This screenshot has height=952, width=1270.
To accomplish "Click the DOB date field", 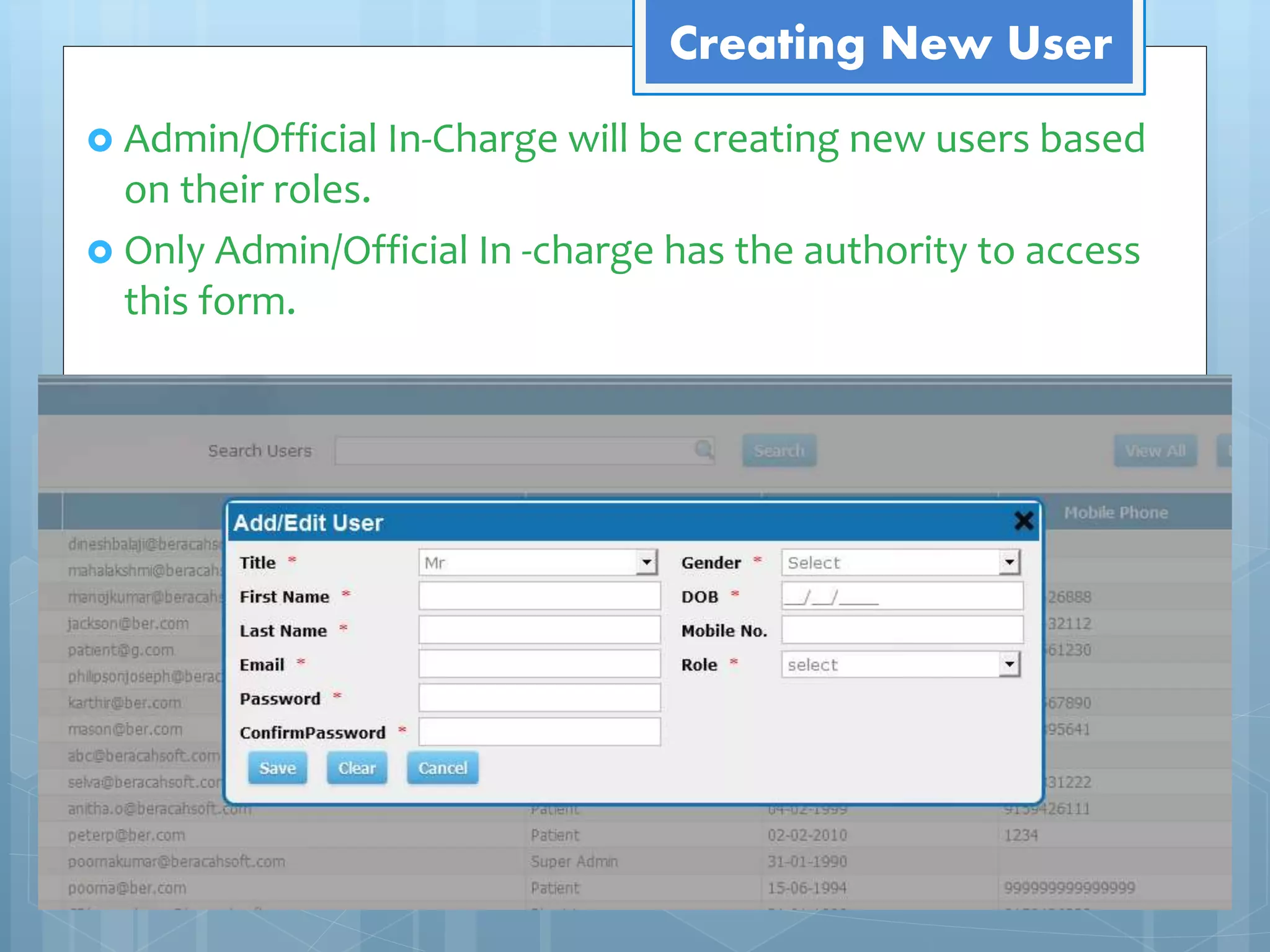I will point(902,596).
